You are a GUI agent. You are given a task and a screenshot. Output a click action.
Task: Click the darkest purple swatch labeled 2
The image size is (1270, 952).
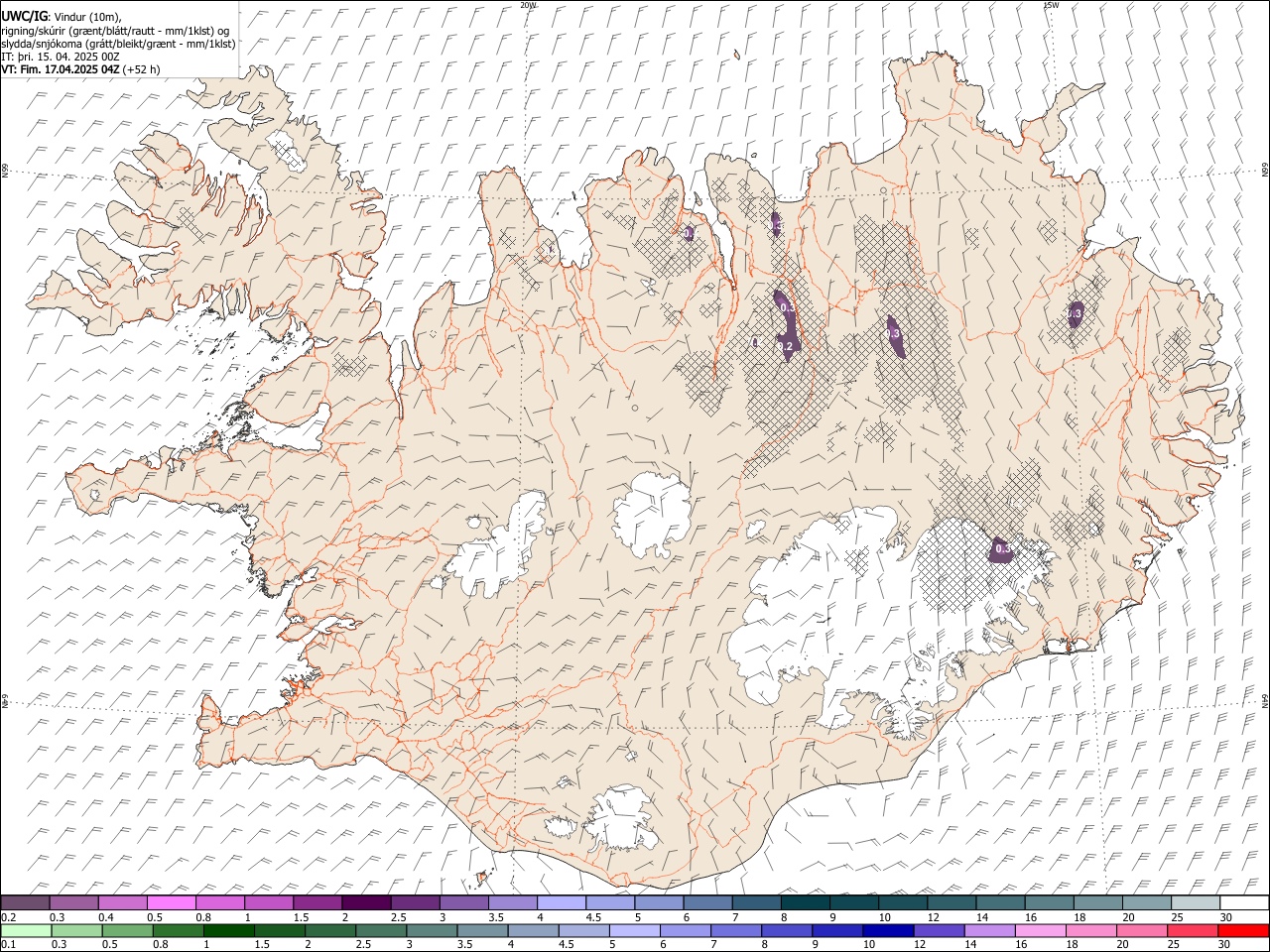click(365, 902)
